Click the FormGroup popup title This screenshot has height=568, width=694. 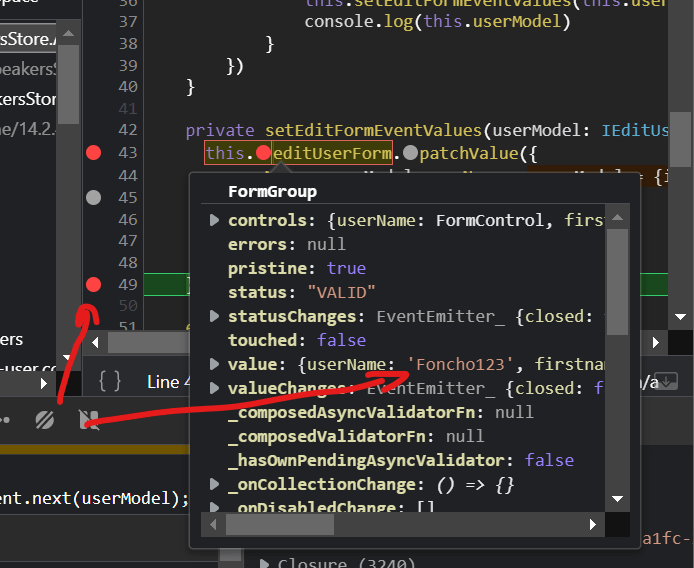tap(272, 191)
